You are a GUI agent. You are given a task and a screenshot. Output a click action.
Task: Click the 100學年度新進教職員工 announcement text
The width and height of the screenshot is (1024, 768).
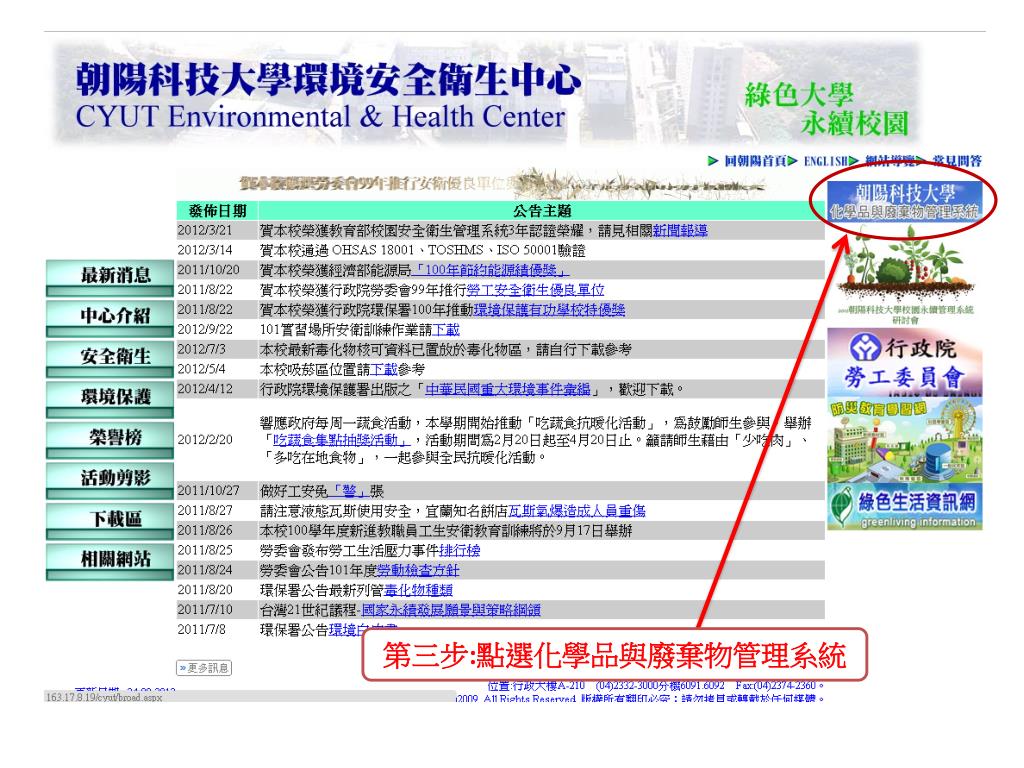coord(446,530)
